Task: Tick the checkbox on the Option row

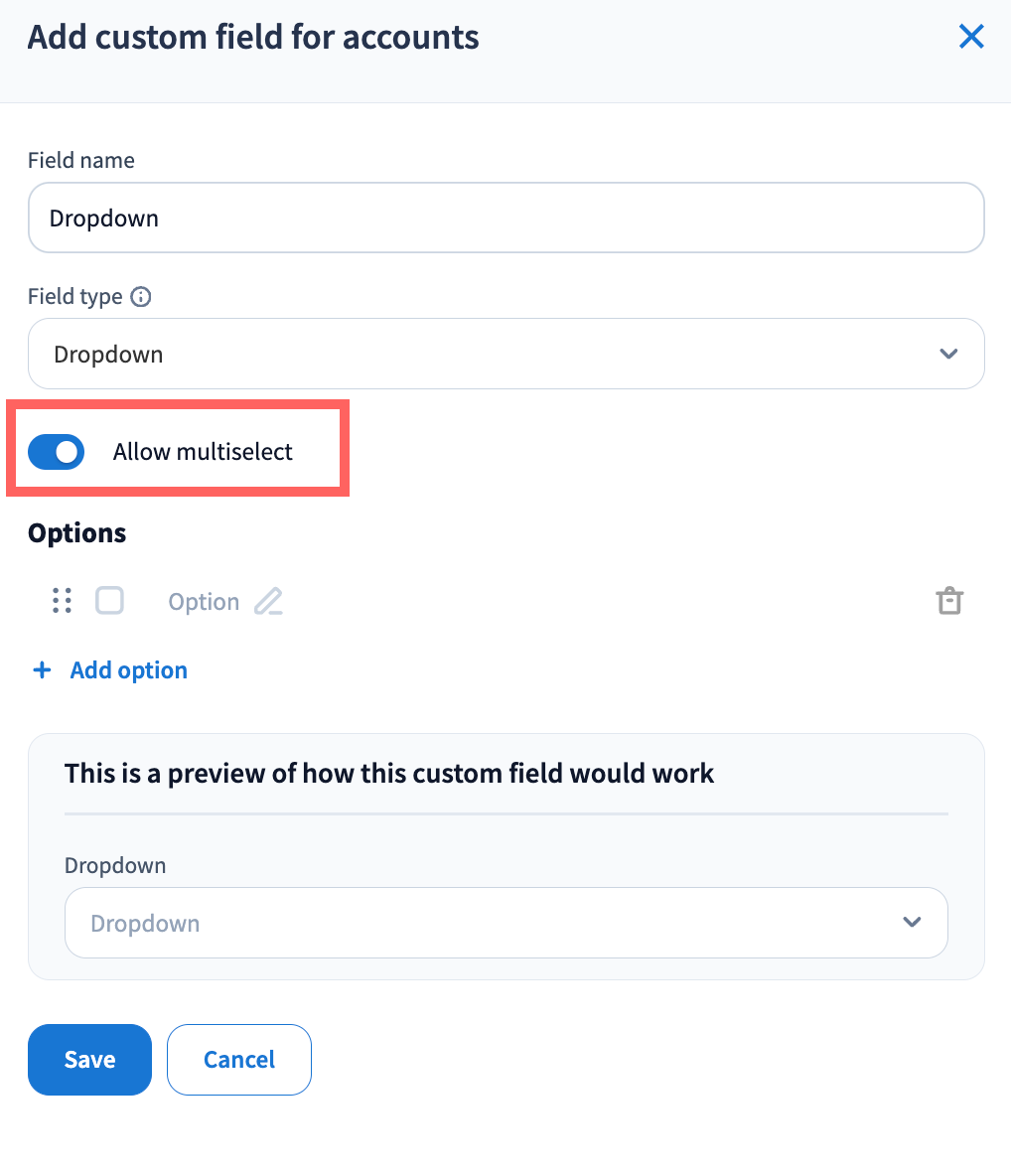Action: coord(109,601)
